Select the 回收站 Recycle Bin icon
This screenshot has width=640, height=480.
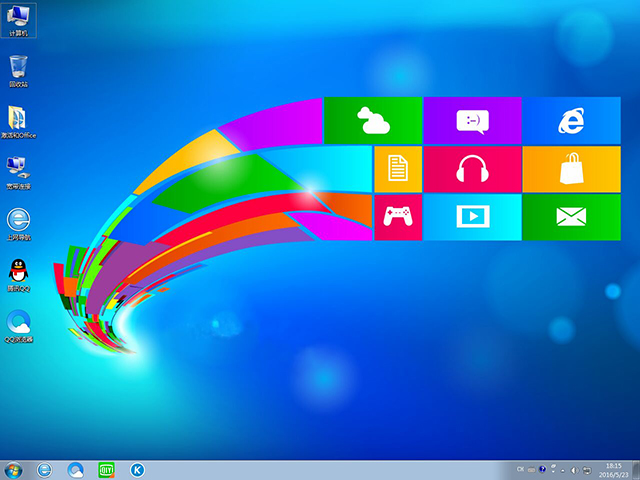pyautogui.click(x=18, y=71)
